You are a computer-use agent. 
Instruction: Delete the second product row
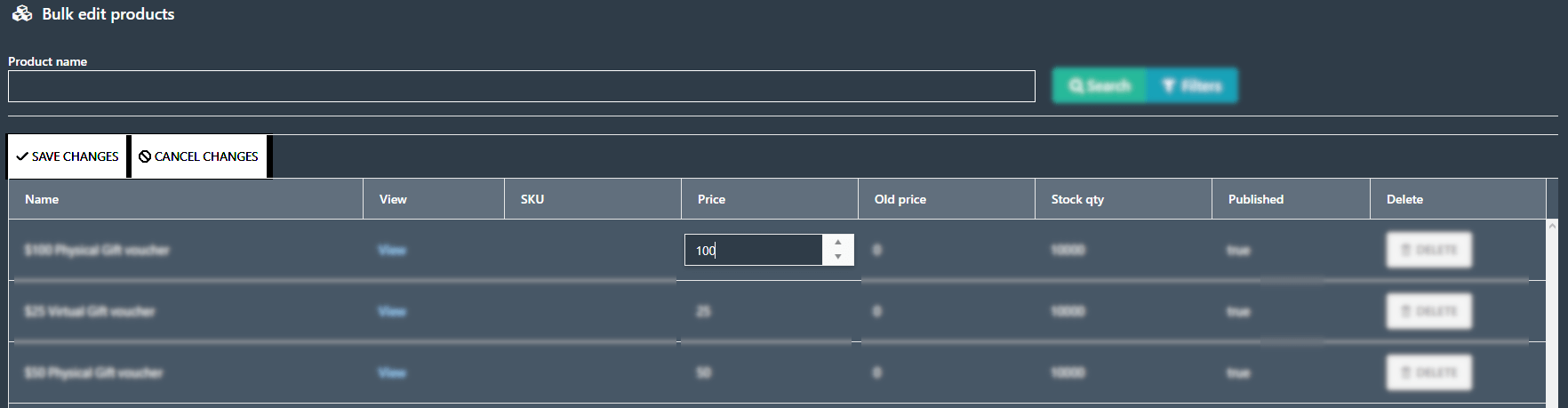(1429, 311)
